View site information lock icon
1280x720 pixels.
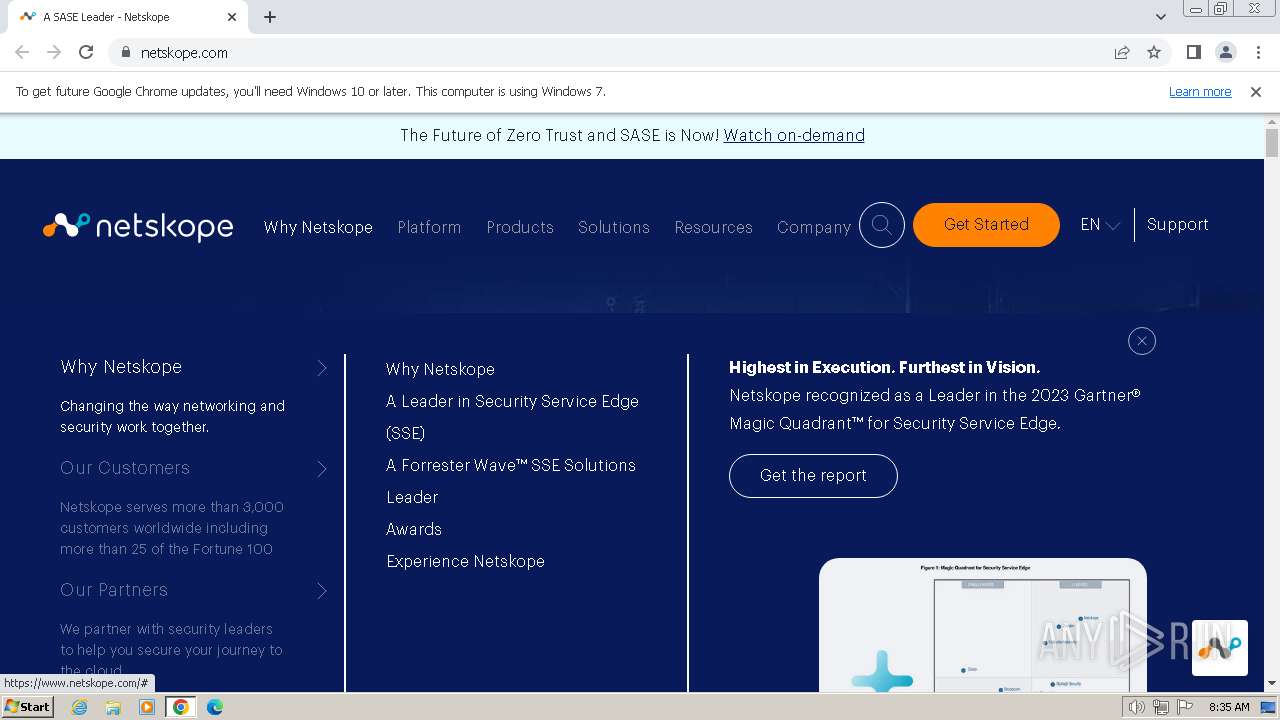point(125,52)
